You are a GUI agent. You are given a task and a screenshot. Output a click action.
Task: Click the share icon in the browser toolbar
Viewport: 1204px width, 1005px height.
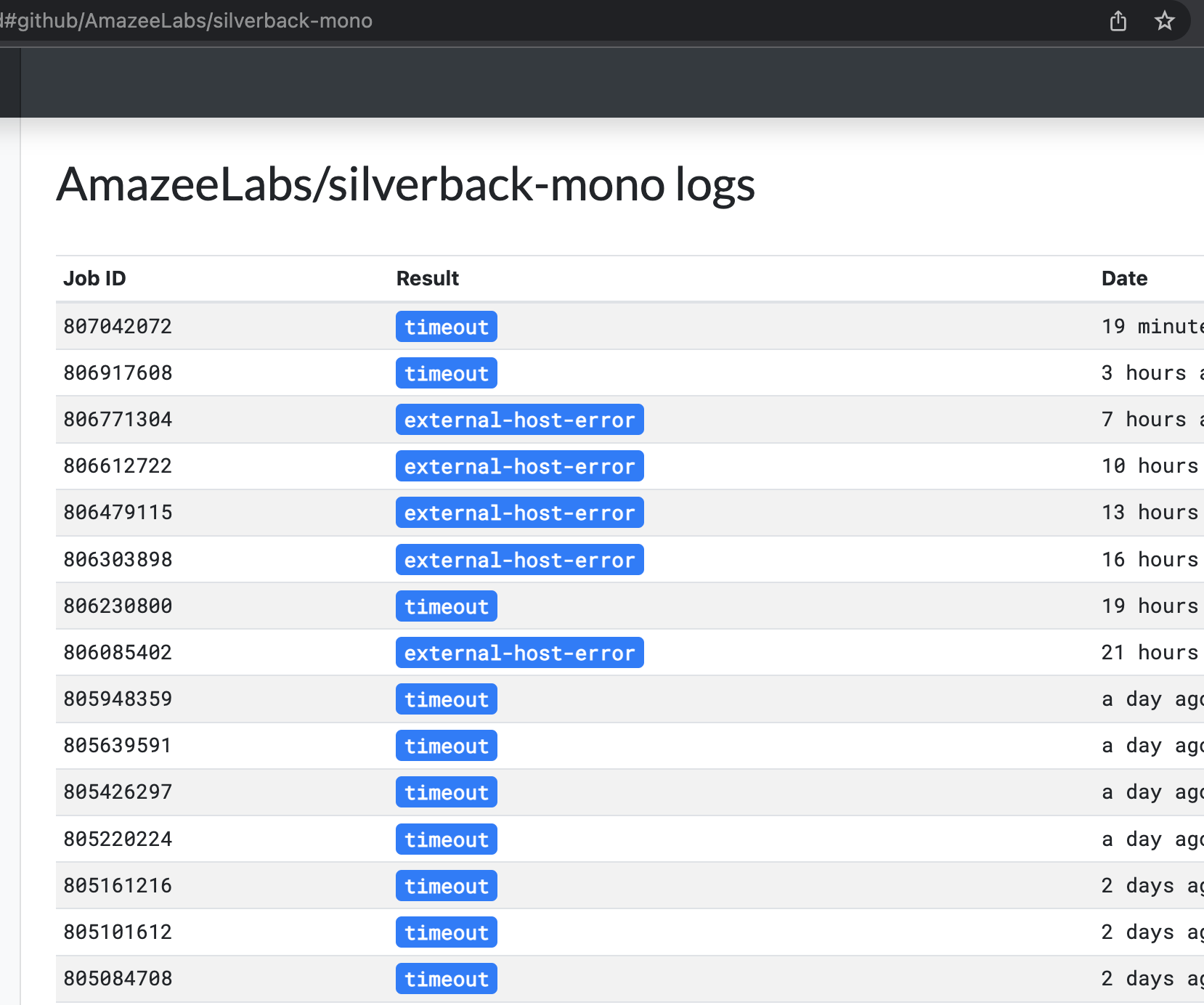pyautogui.click(x=1118, y=21)
